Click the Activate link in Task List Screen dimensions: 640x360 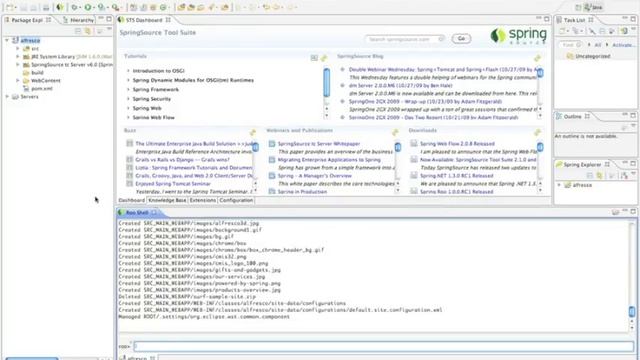coord(623,45)
